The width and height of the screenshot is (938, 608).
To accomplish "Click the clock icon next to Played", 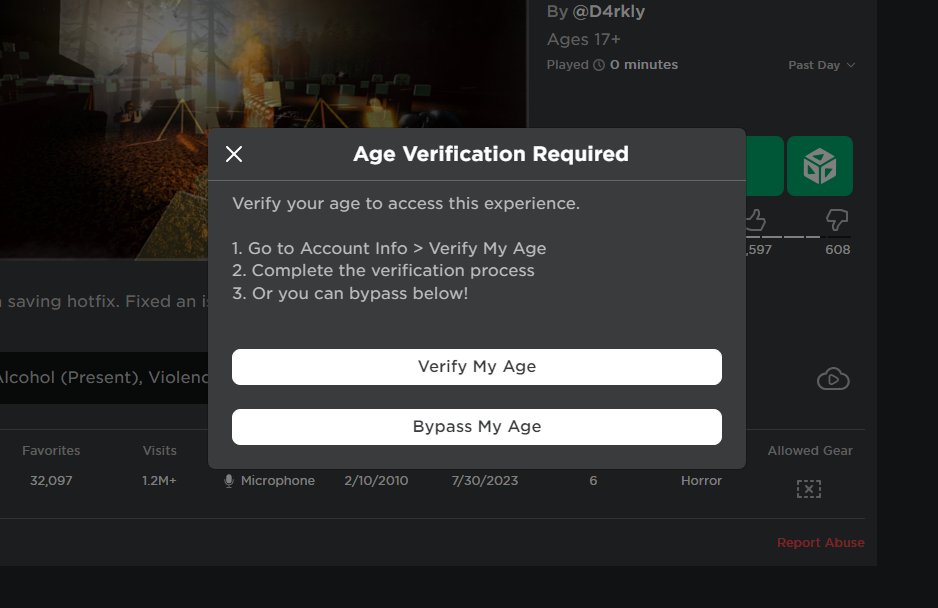I will click(x=599, y=65).
